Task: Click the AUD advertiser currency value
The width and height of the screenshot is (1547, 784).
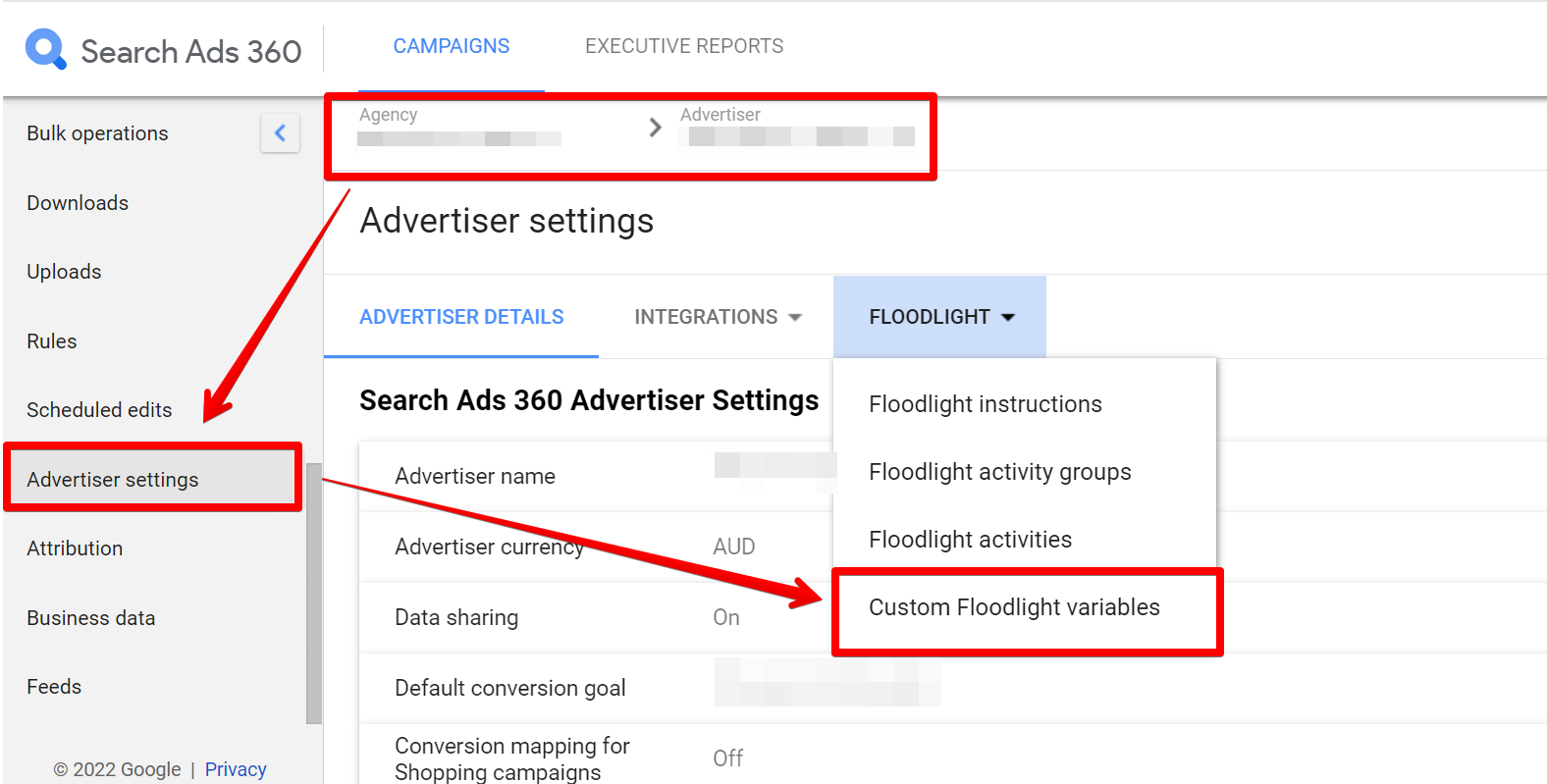Action: pos(734,547)
